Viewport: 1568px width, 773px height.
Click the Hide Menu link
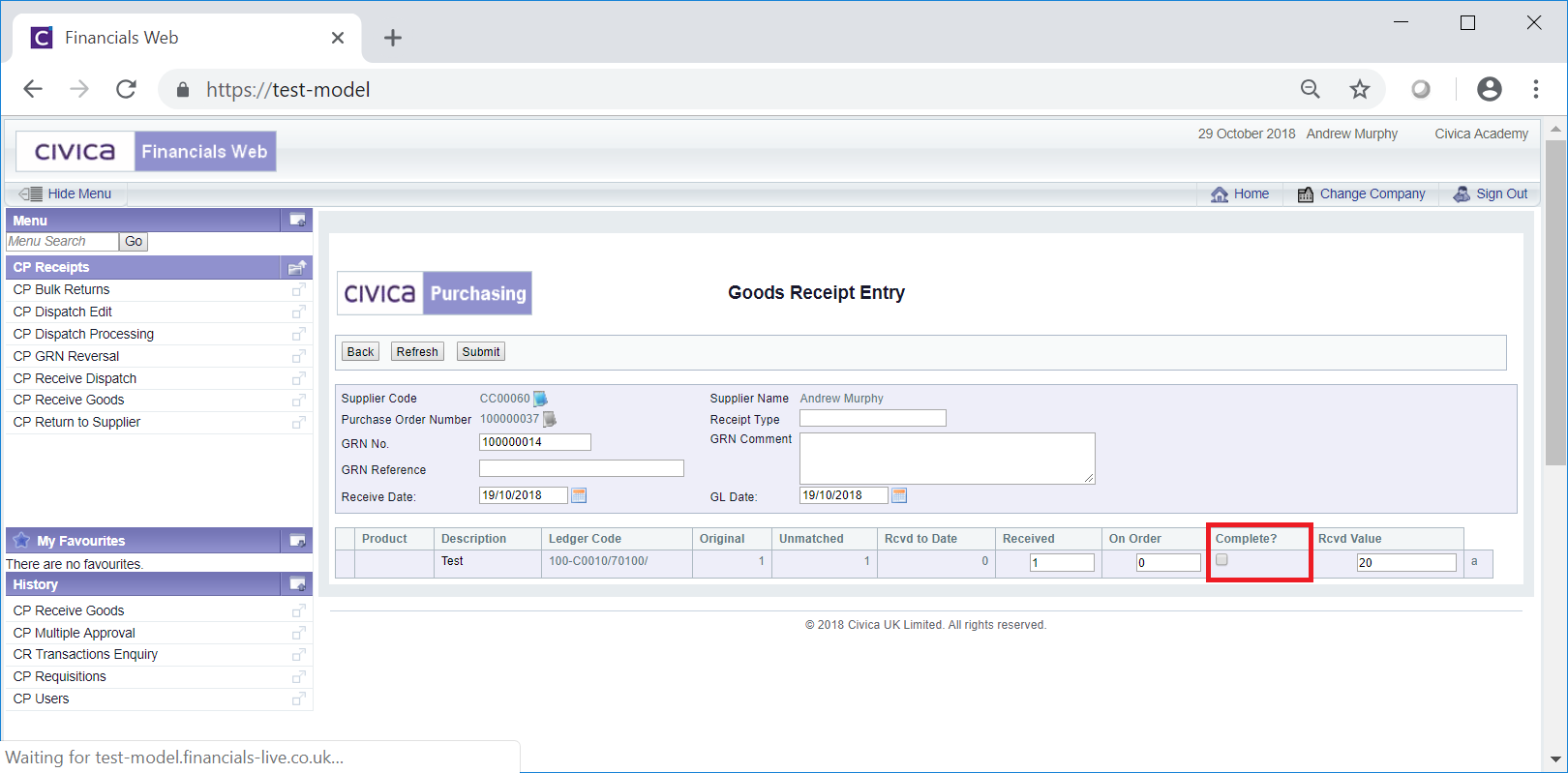pyautogui.click(x=79, y=193)
